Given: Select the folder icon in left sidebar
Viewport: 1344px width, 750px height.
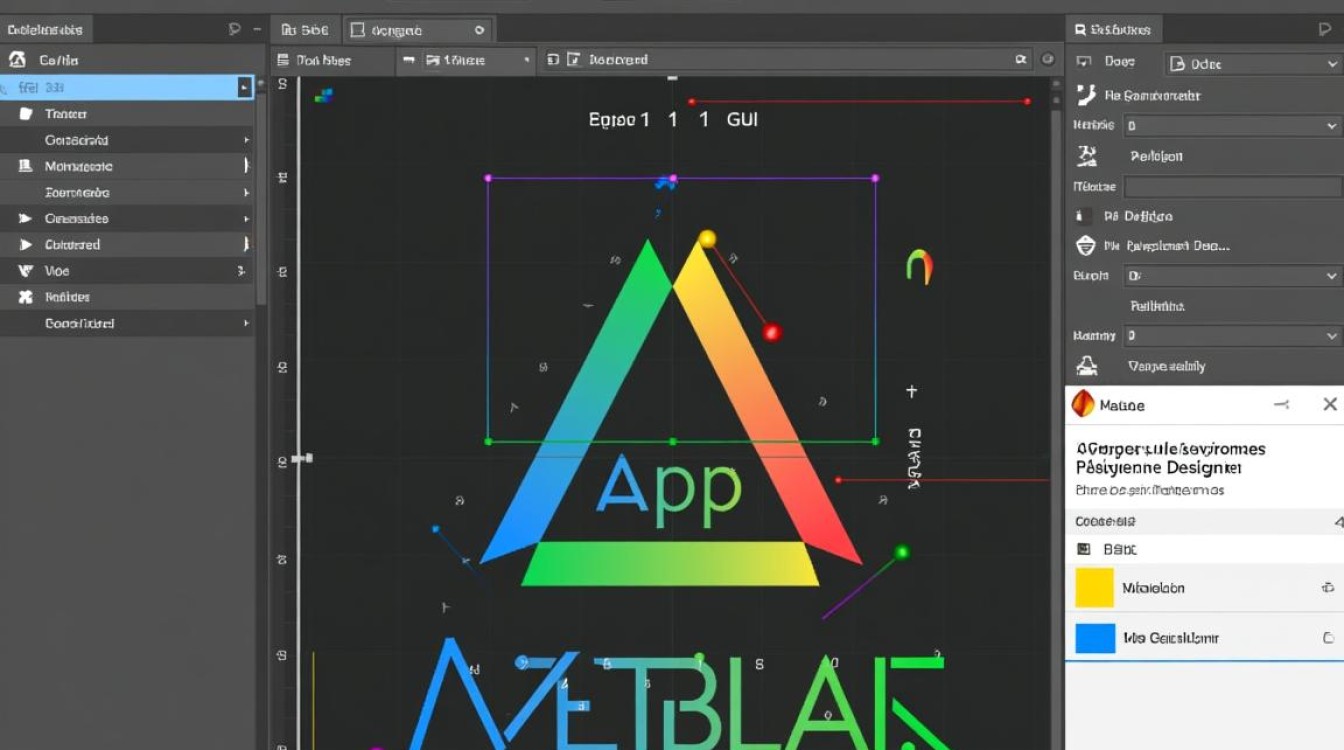Looking at the screenshot, I should click(26, 114).
